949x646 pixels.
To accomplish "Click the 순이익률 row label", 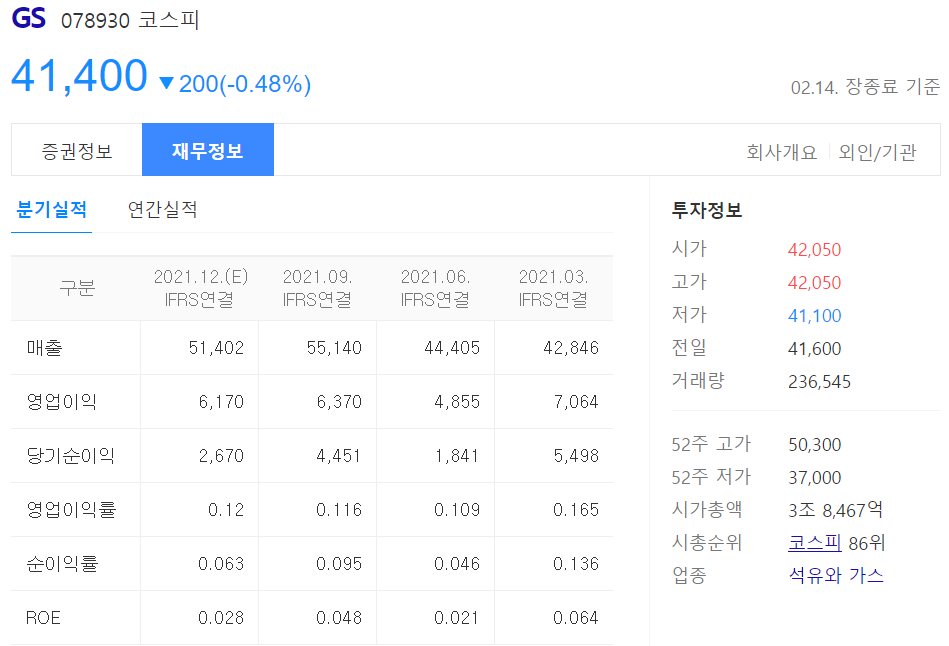I will coord(62,564).
